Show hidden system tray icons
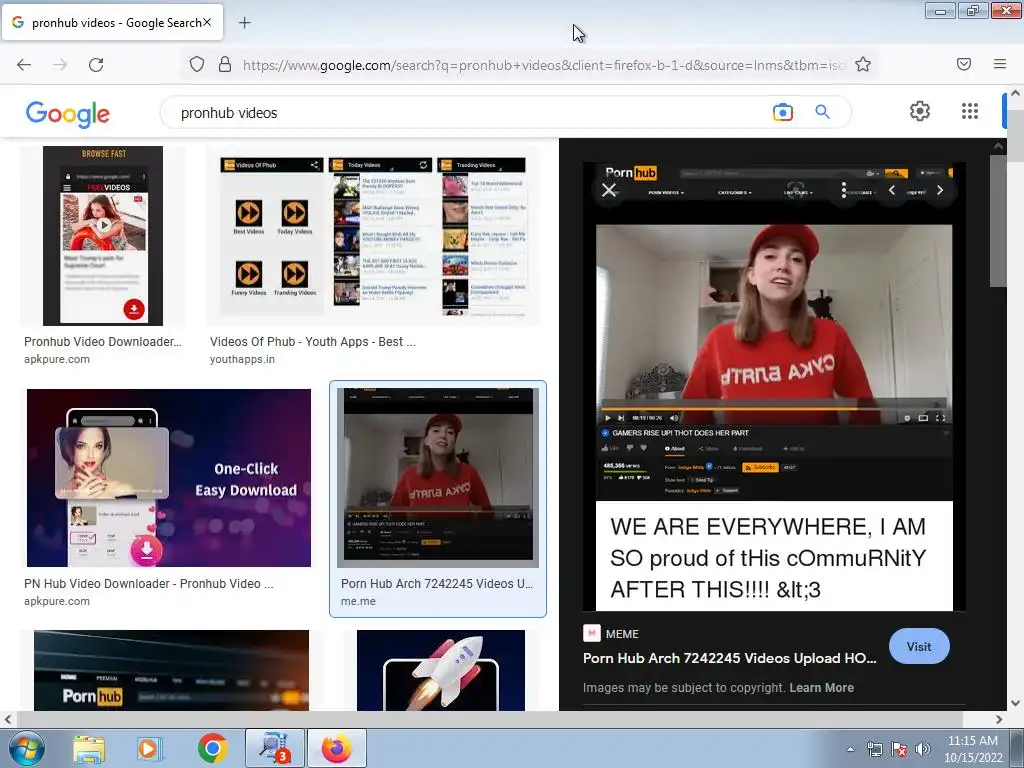 coord(850,749)
